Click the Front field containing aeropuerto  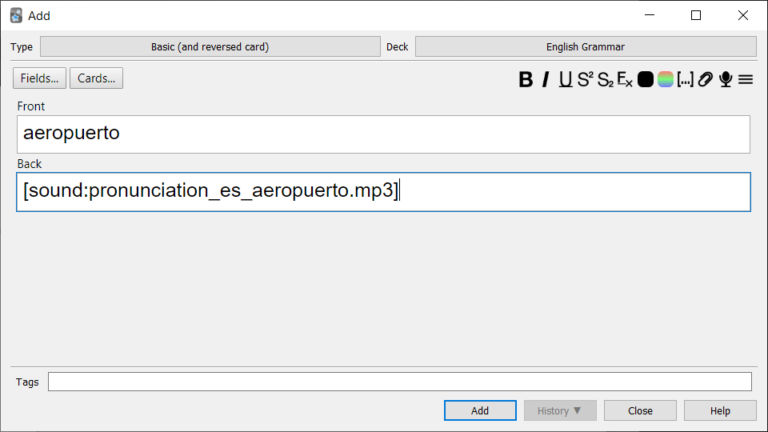[x=383, y=134]
